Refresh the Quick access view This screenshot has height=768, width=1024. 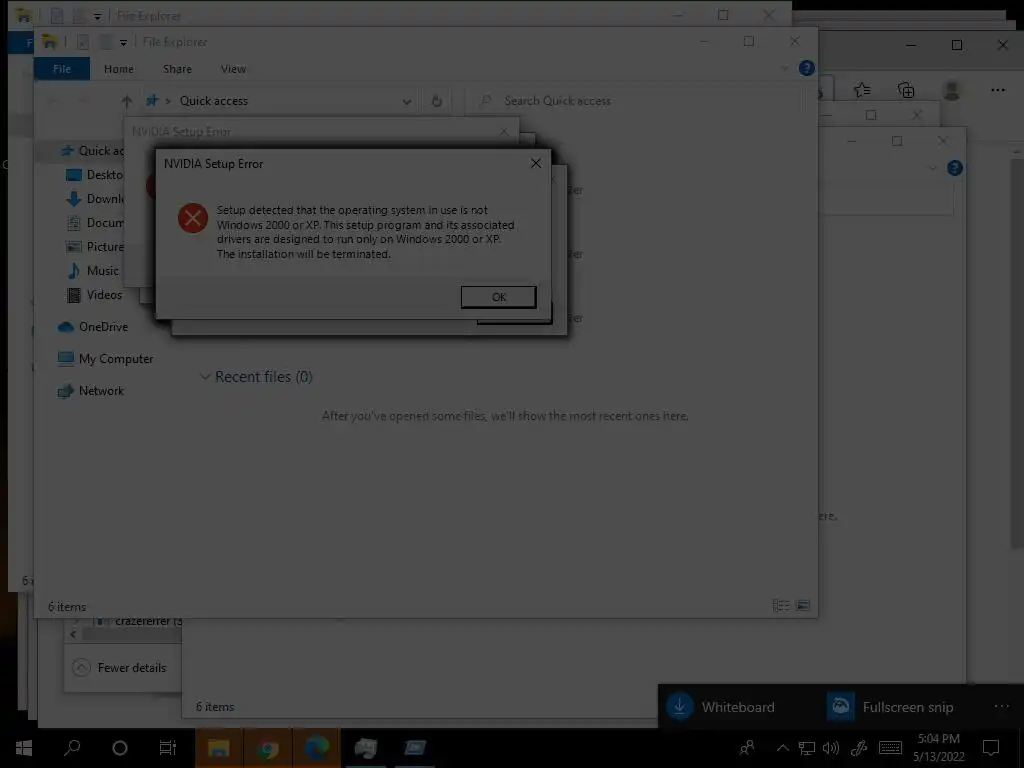click(436, 101)
